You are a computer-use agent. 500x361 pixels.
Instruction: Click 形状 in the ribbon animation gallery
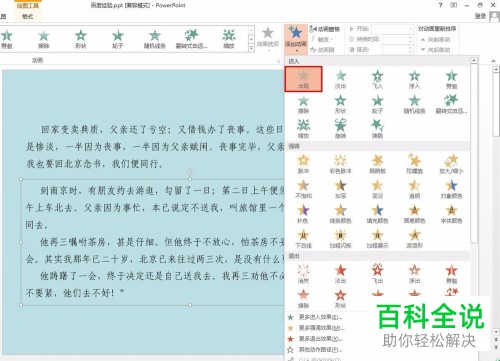(81, 39)
